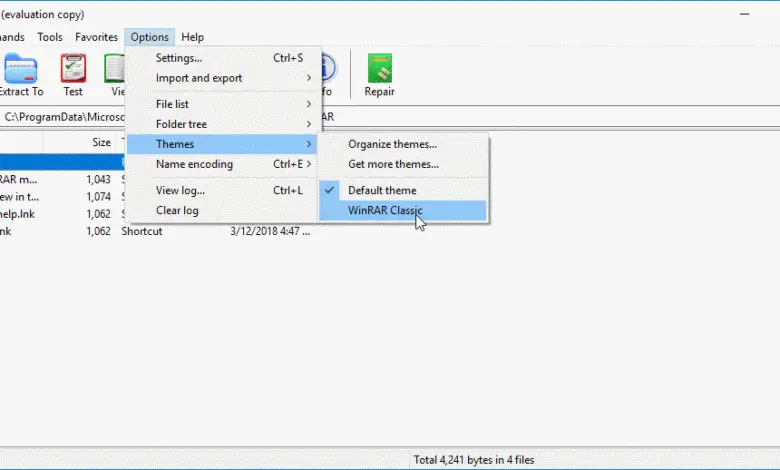Select the checked Default theme option

[x=402, y=190]
